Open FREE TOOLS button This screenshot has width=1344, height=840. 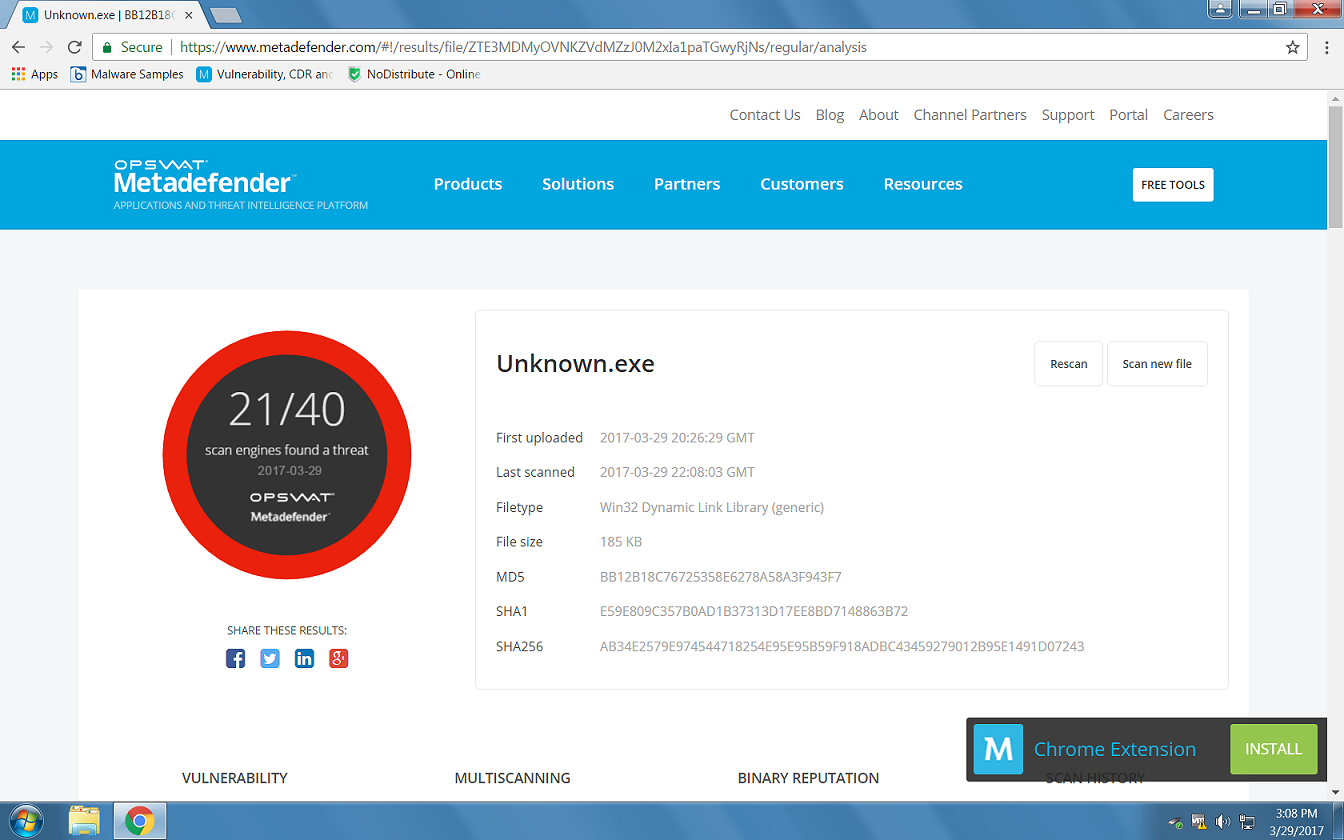click(x=1173, y=185)
